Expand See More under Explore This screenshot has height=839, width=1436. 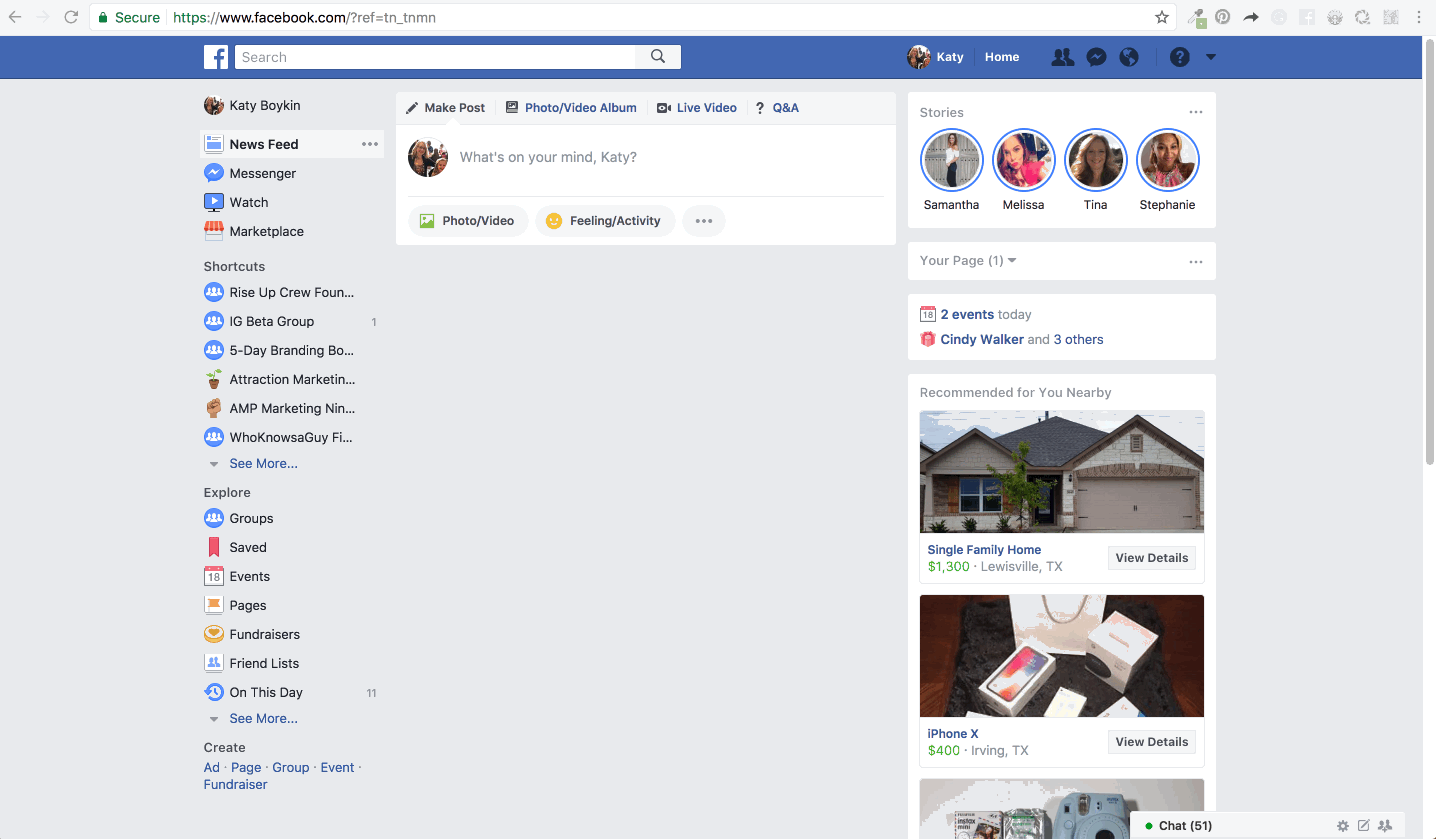(x=263, y=719)
